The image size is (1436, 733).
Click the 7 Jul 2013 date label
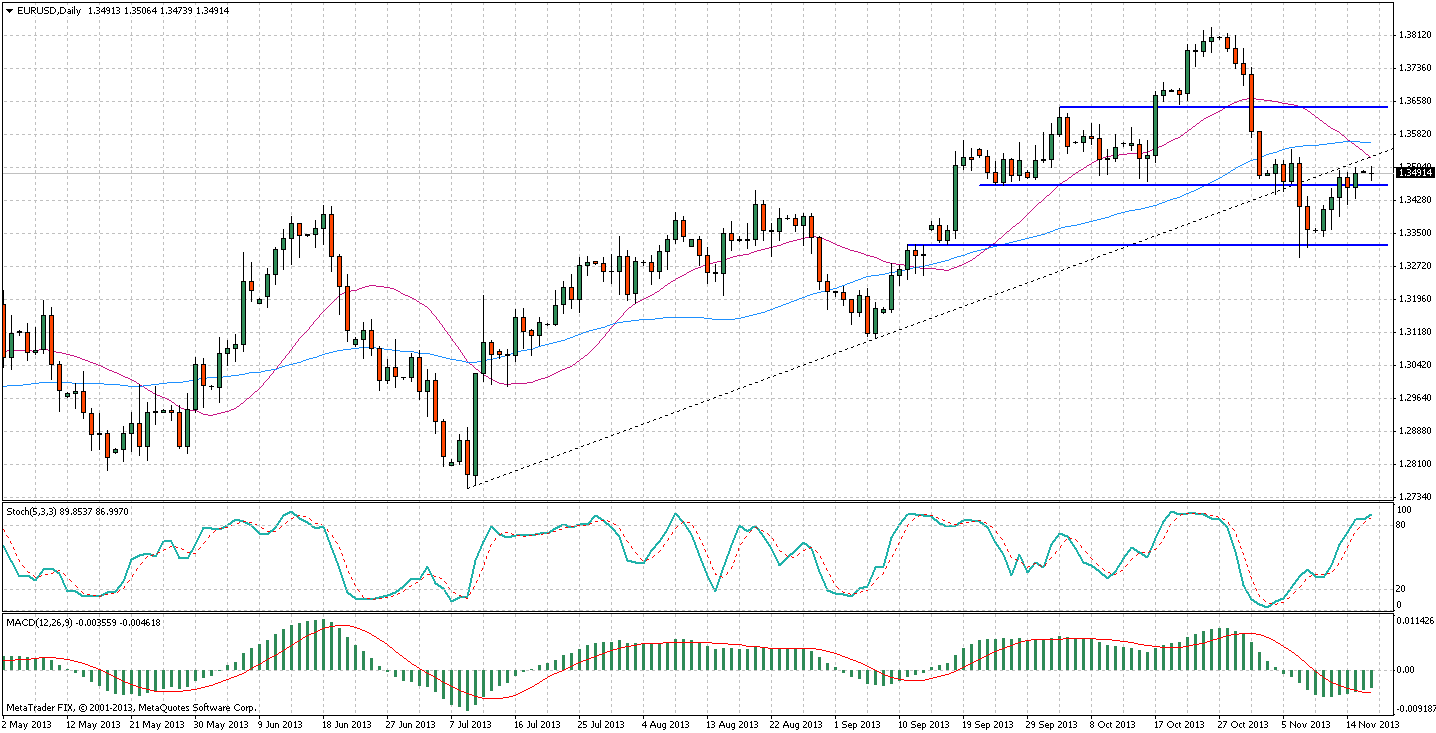(470, 724)
